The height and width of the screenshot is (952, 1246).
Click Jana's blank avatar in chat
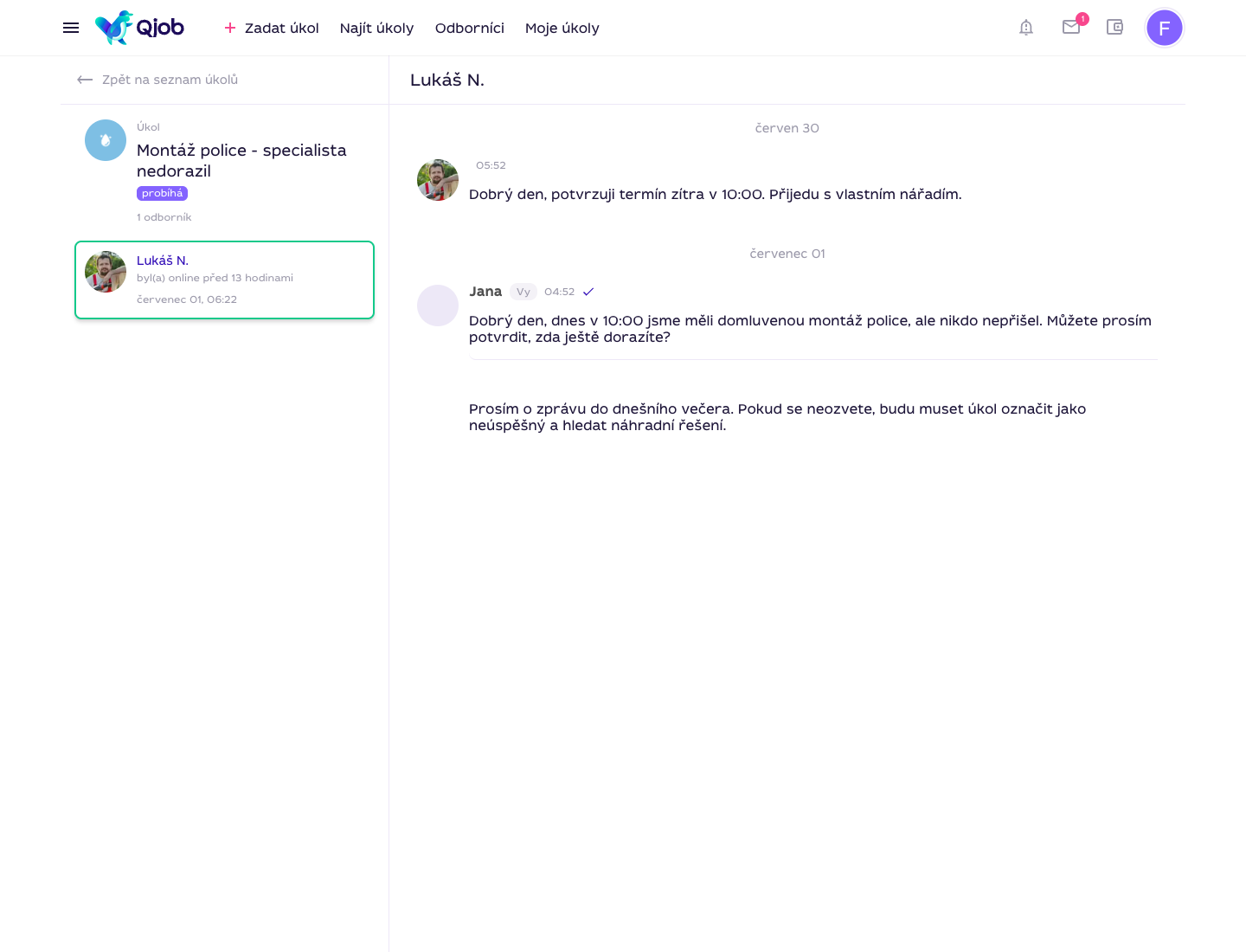tap(438, 306)
